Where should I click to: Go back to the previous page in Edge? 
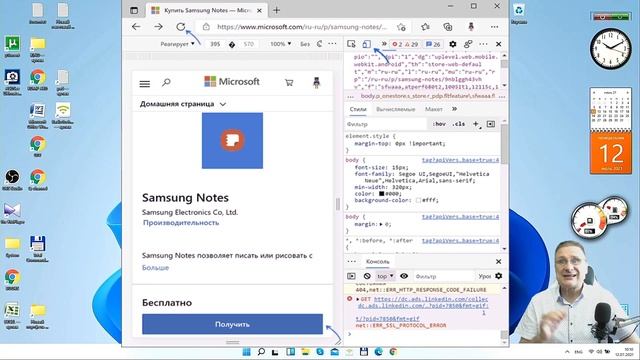pyautogui.click(x=136, y=27)
